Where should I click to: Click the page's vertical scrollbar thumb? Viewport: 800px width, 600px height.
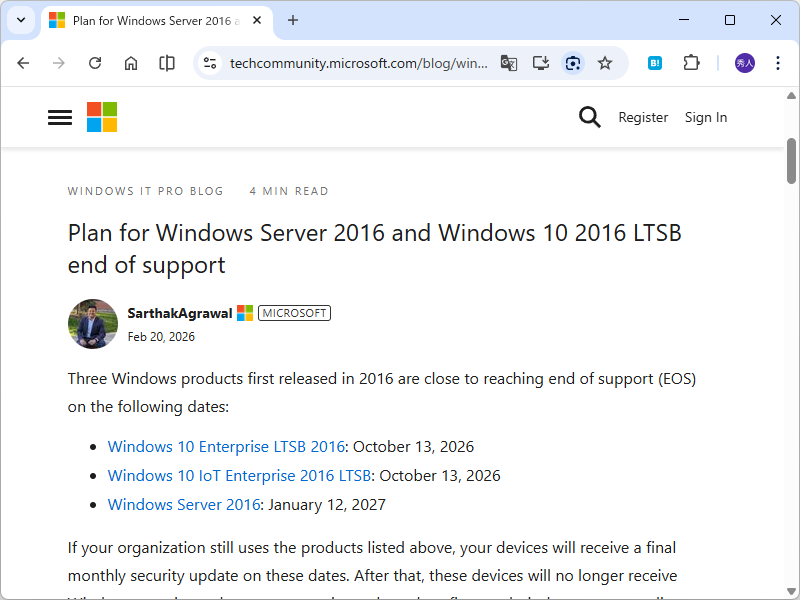[x=791, y=161]
